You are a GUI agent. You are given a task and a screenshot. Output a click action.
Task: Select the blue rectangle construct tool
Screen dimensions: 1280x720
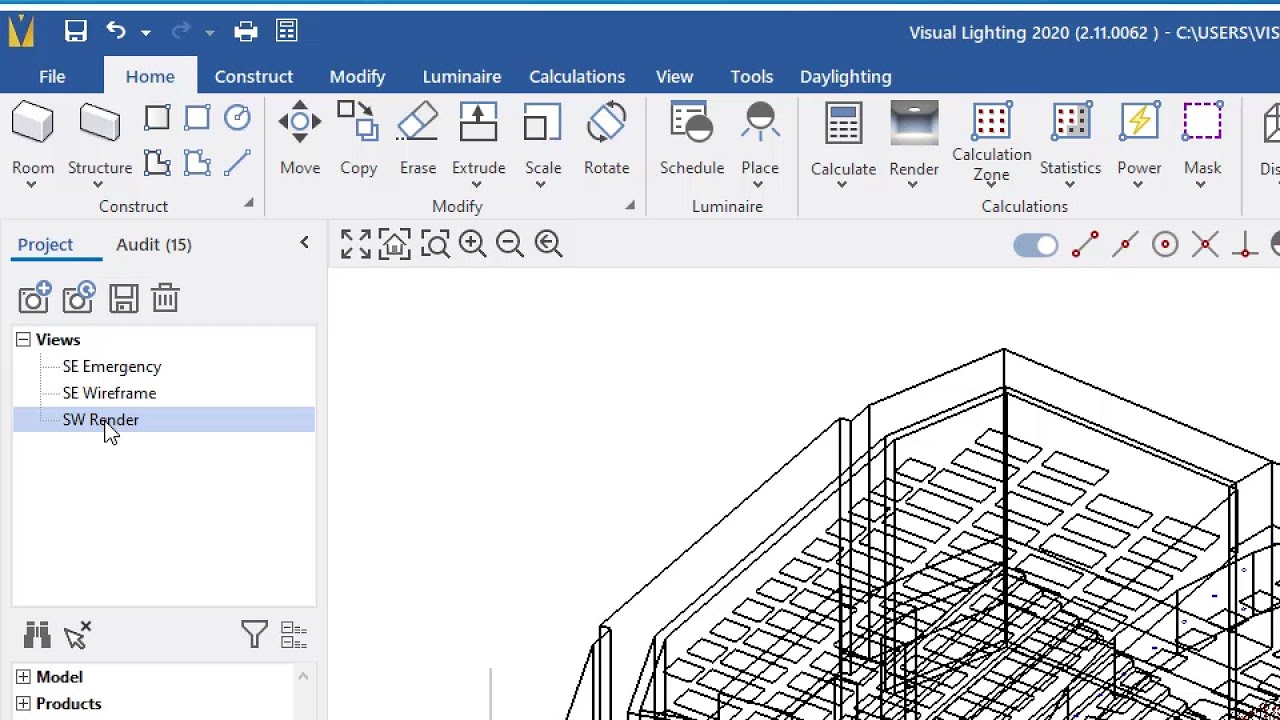pos(197,119)
